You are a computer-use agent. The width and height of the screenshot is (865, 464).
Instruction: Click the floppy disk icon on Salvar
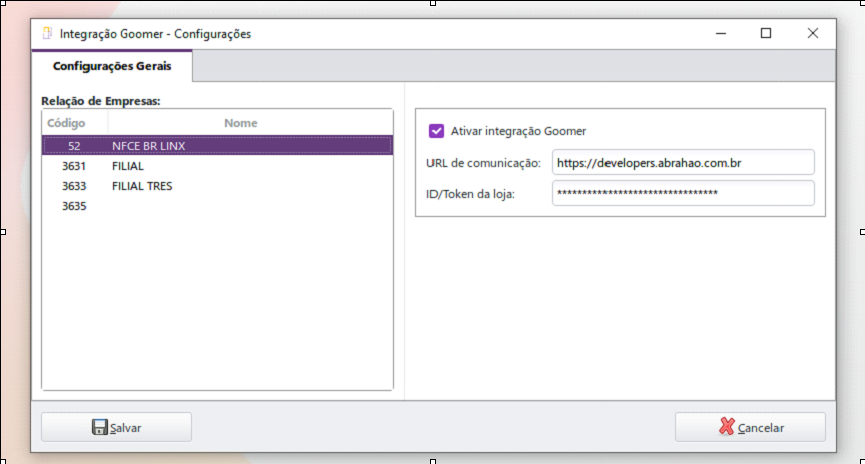pos(100,427)
